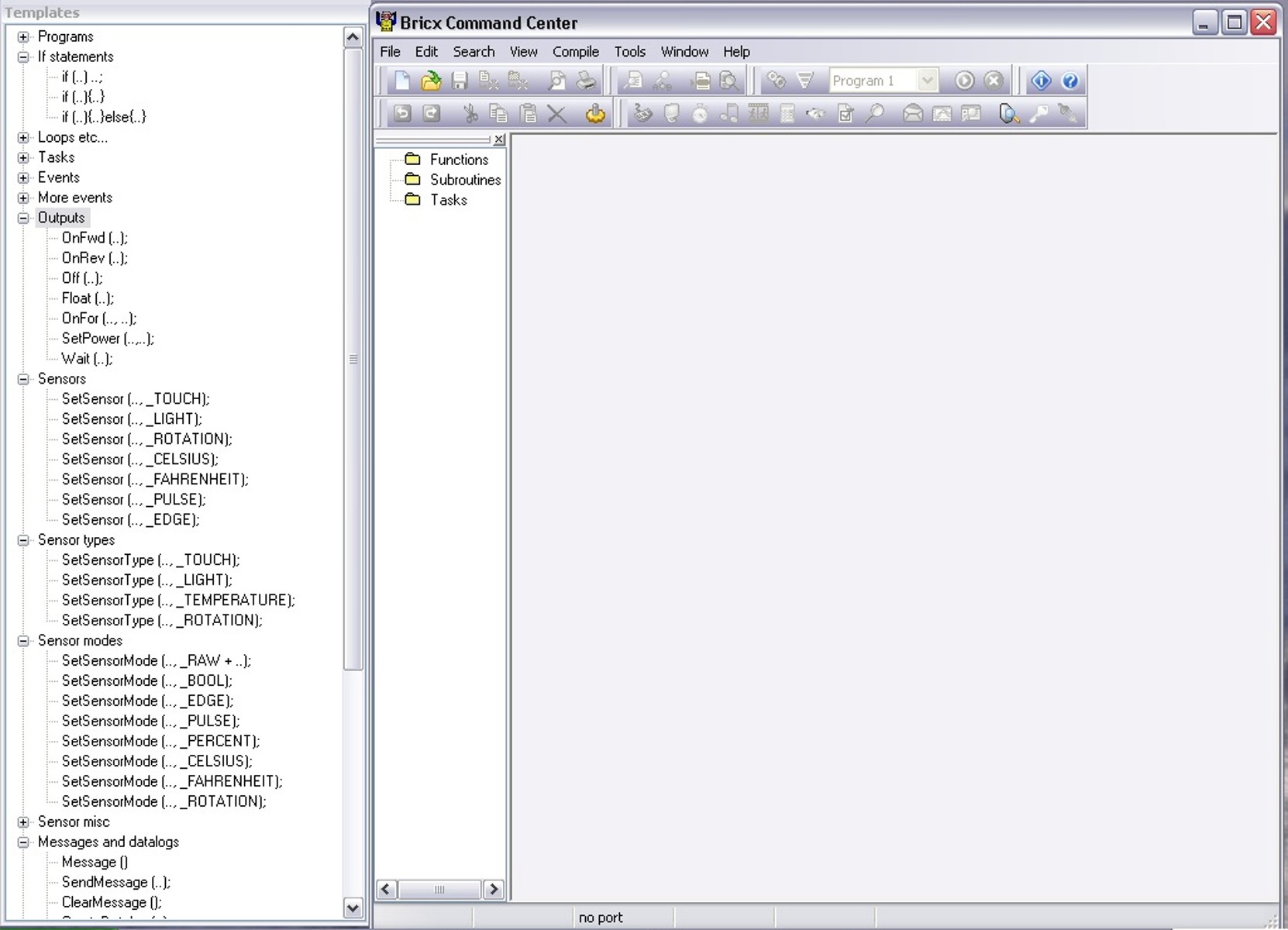Compile the program with the download arrow icon
1288x930 pixels.
[701, 80]
